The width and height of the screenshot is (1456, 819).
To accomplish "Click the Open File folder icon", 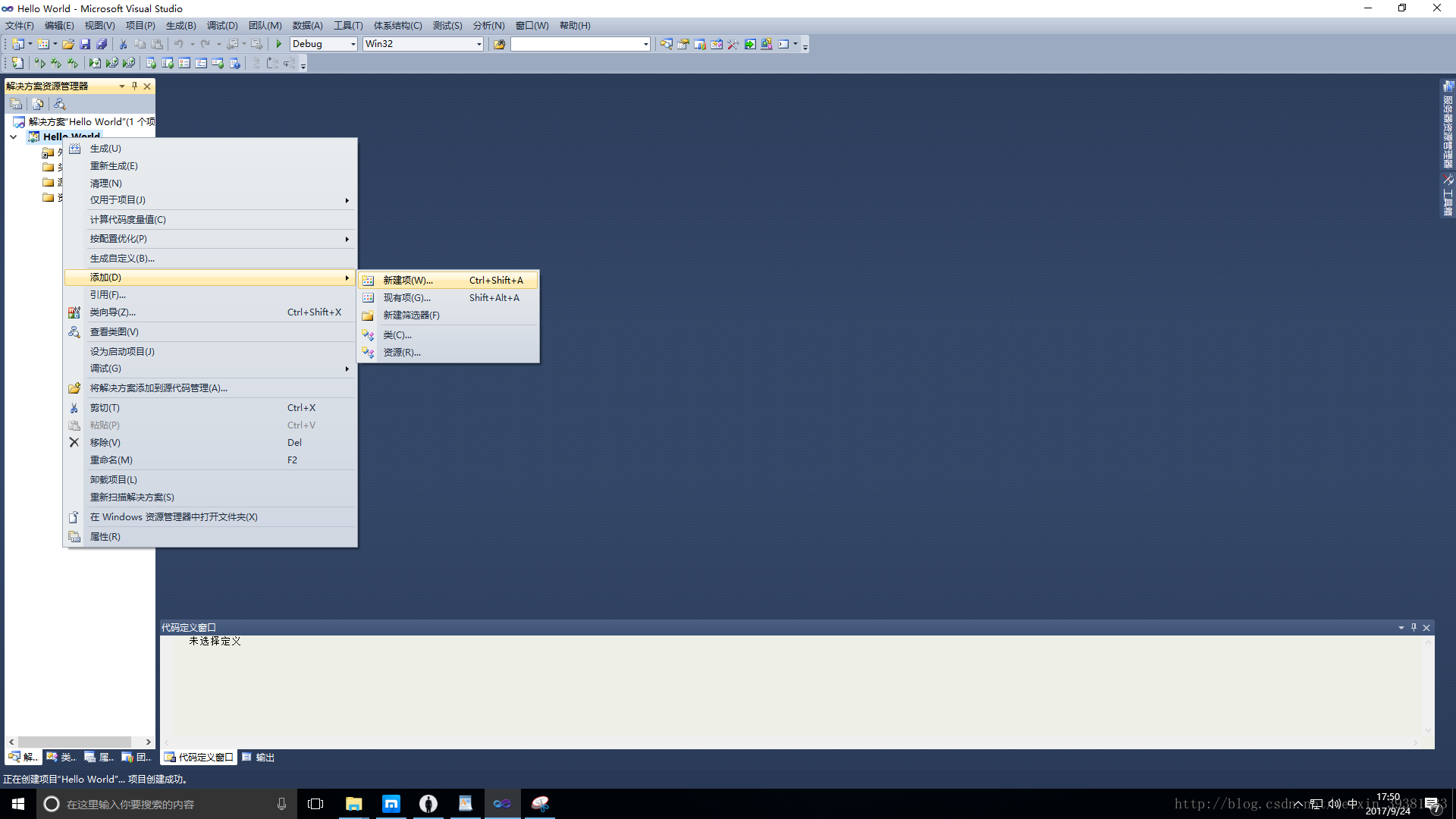I will click(68, 44).
